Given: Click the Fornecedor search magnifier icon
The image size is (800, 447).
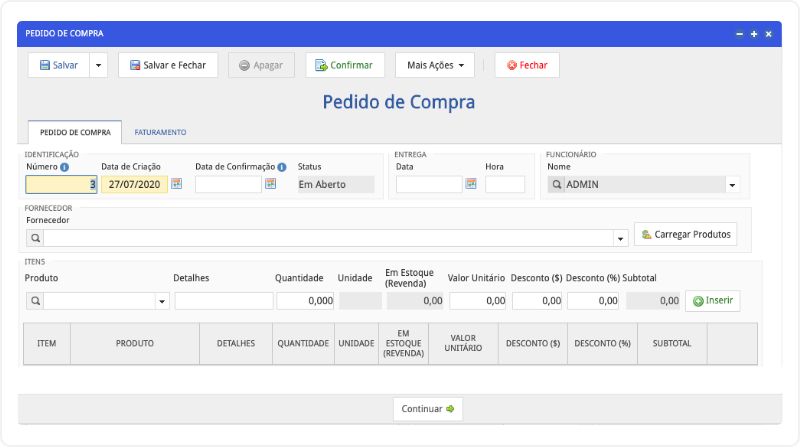Looking at the screenshot, I should 34,238.
